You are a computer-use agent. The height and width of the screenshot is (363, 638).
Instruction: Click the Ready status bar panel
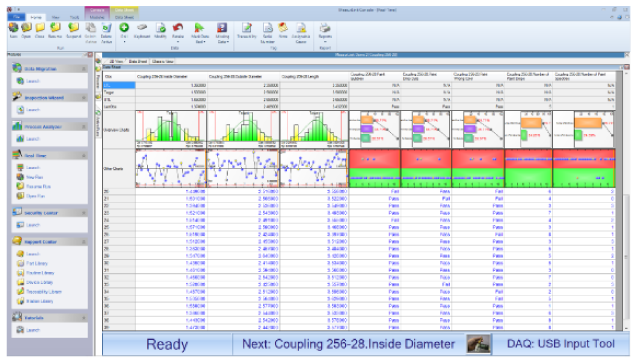click(x=167, y=344)
